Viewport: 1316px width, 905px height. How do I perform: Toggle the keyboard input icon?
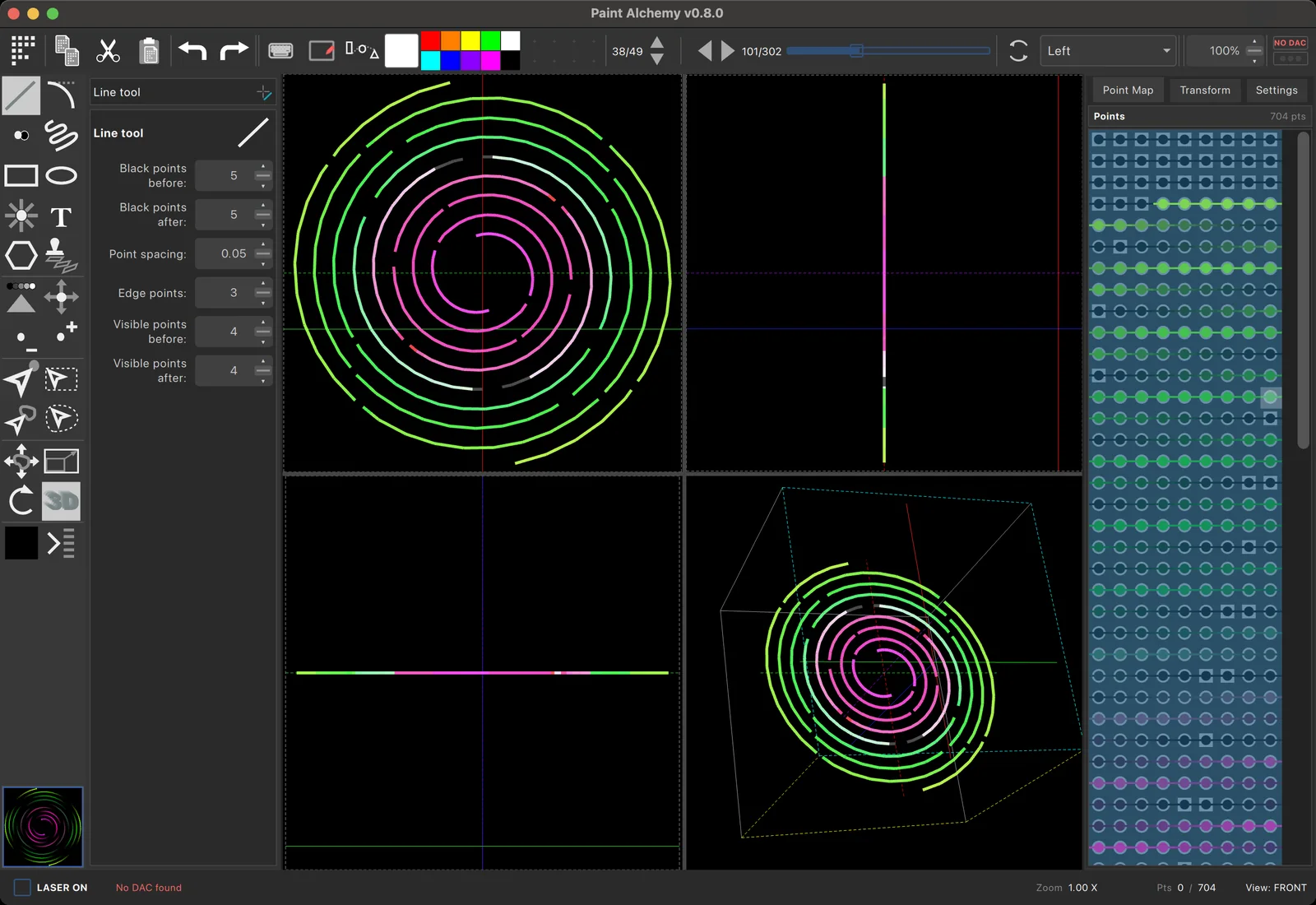pos(280,51)
